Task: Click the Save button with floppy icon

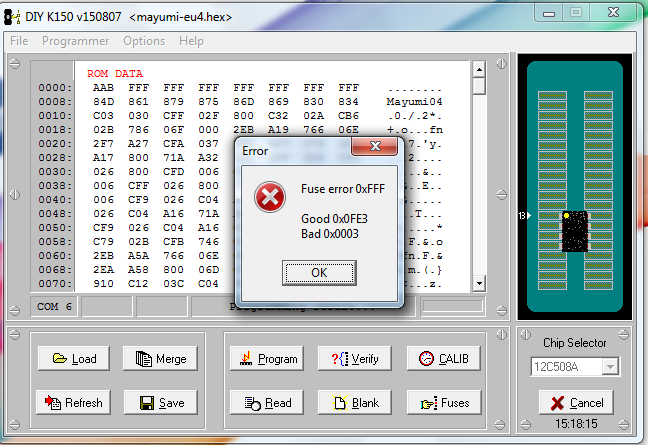Action: pos(160,403)
